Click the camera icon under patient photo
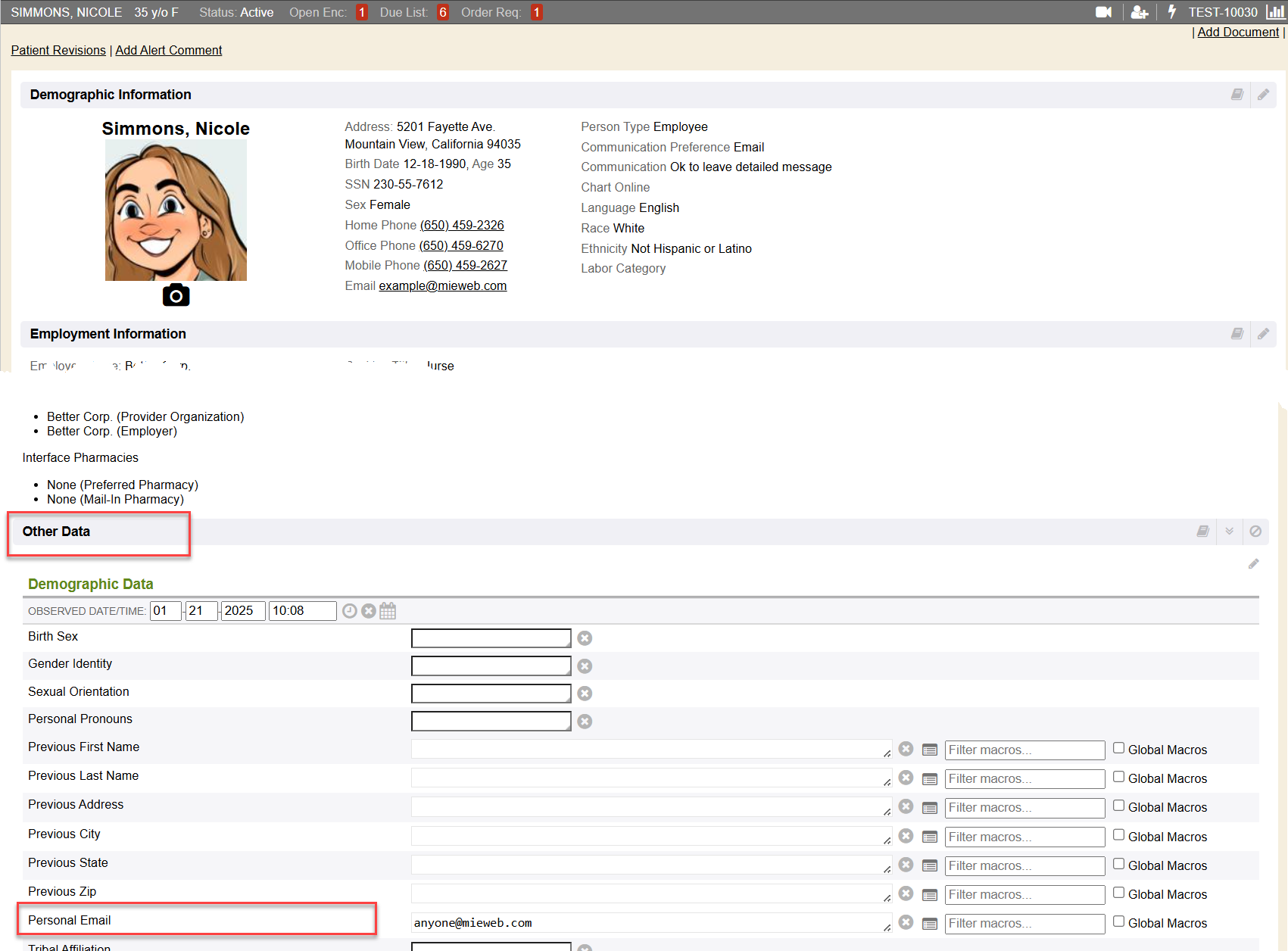The width and height of the screenshot is (1288, 951). (176, 295)
